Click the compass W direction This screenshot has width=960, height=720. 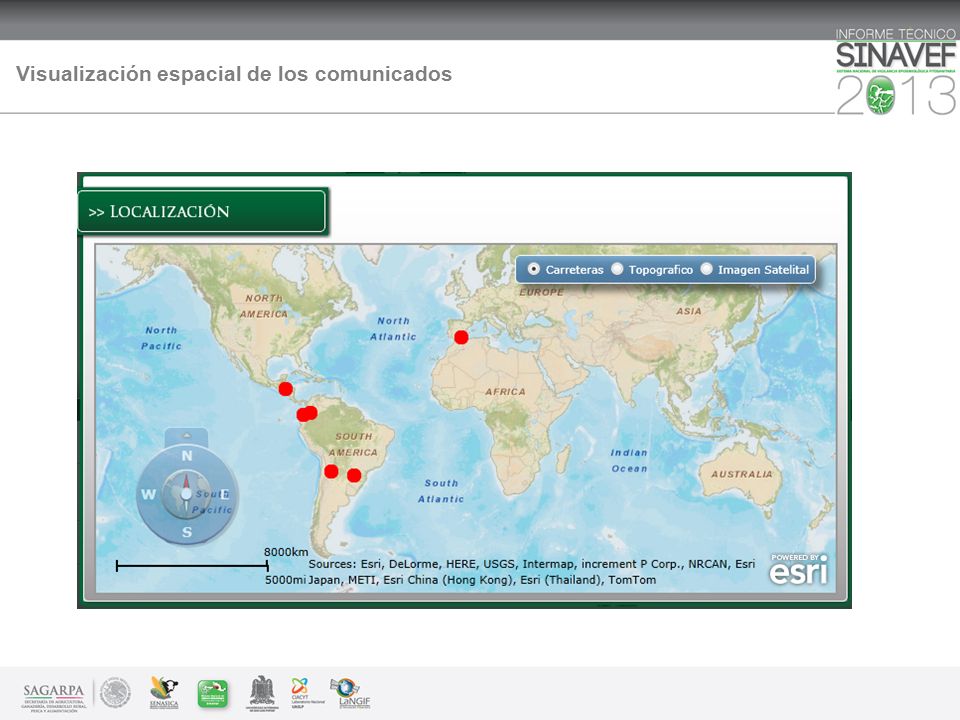tap(148, 494)
